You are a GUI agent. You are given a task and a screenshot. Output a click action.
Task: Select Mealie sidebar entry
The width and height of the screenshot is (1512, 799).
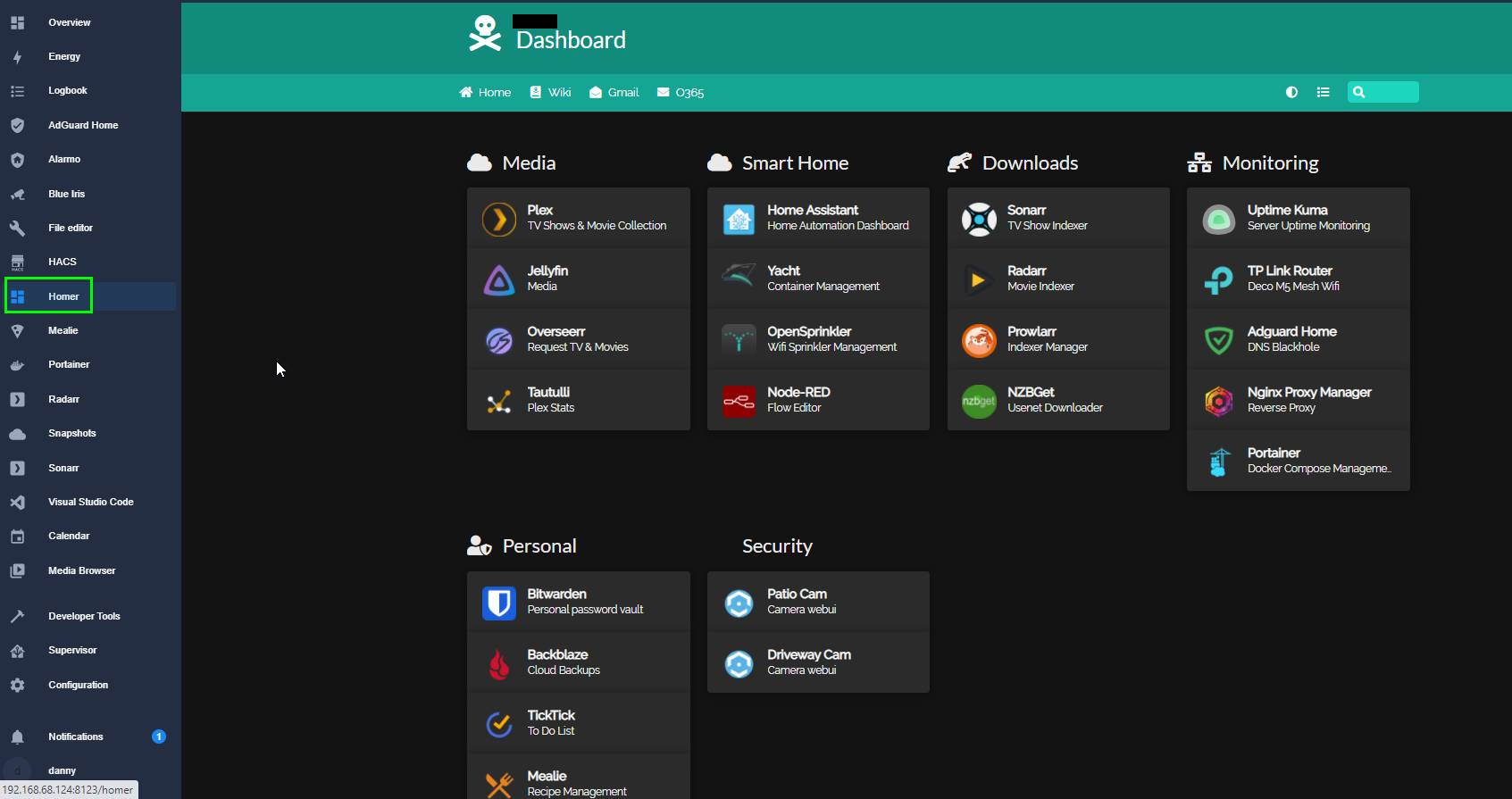click(89, 330)
